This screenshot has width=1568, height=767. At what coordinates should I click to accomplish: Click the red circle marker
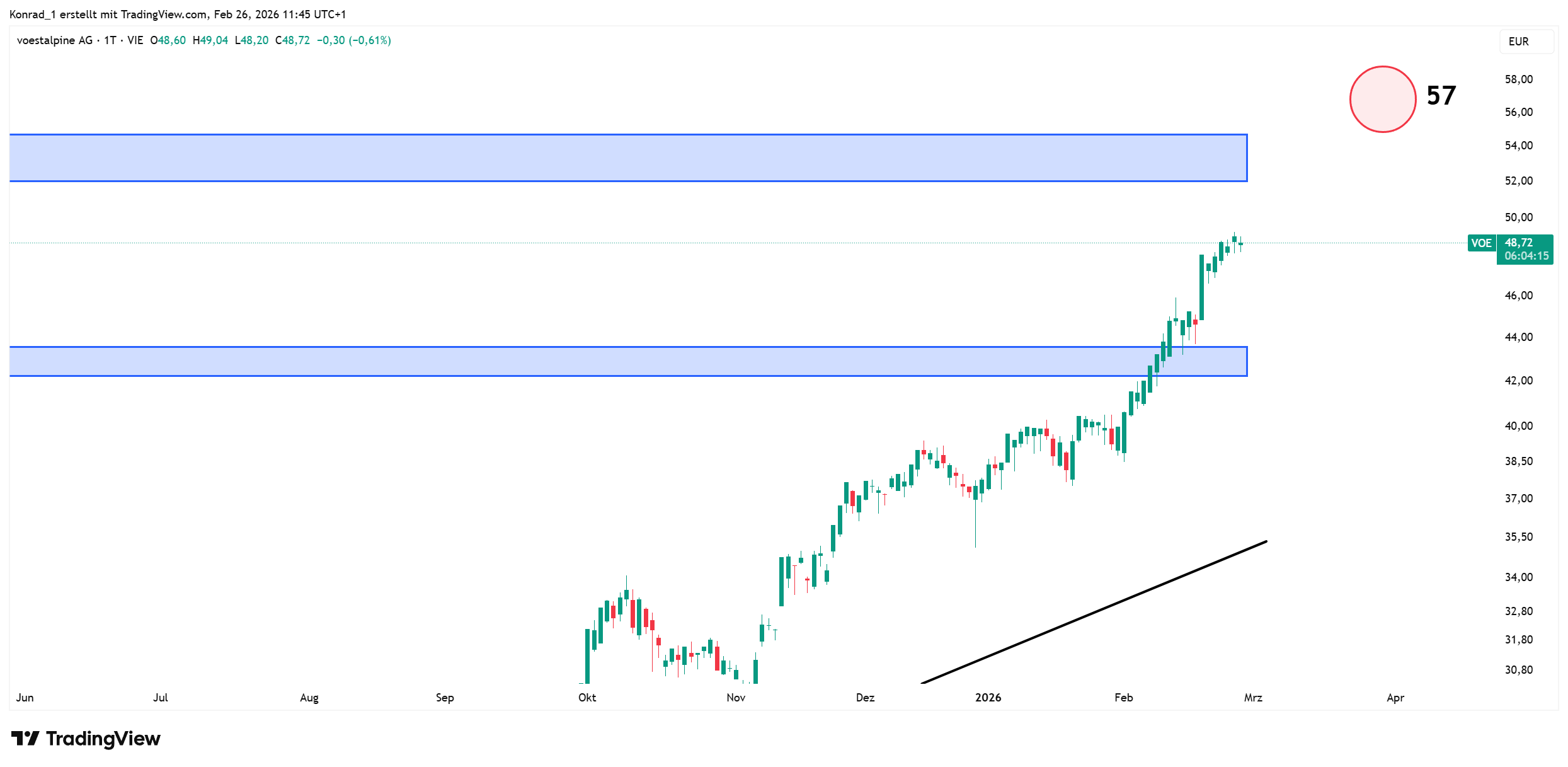[1382, 100]
